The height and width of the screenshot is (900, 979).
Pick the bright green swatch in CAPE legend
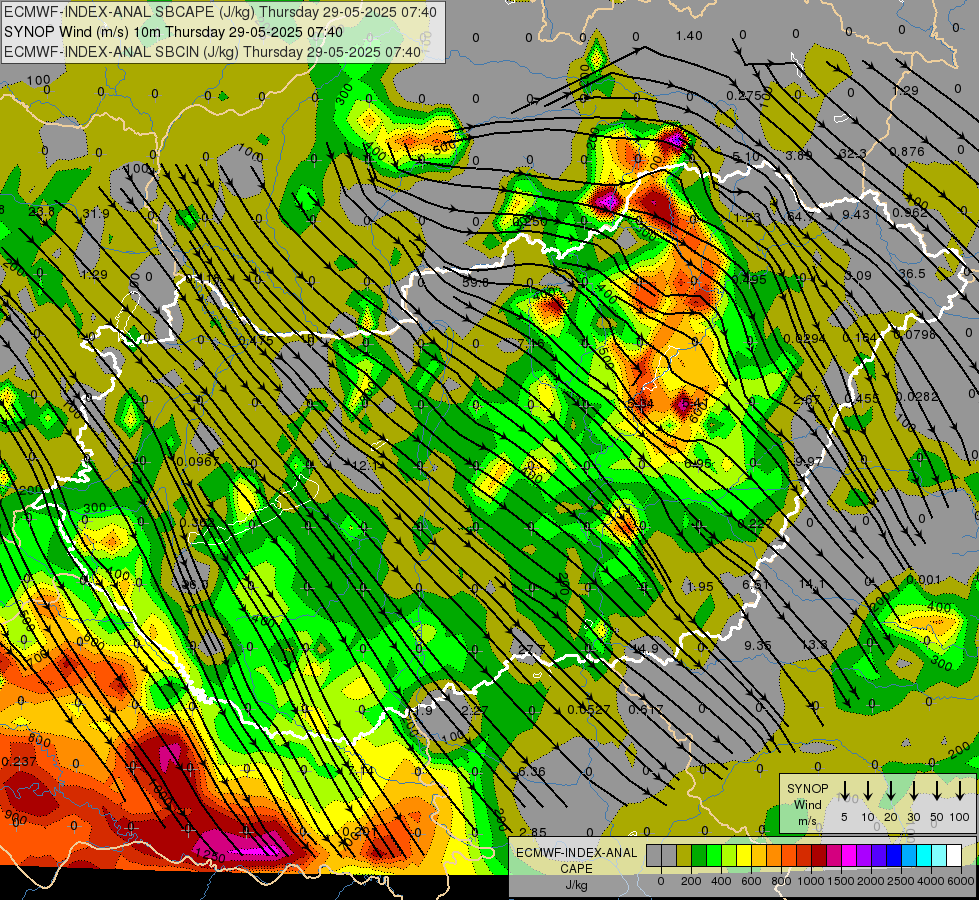(x=714, y=855)
